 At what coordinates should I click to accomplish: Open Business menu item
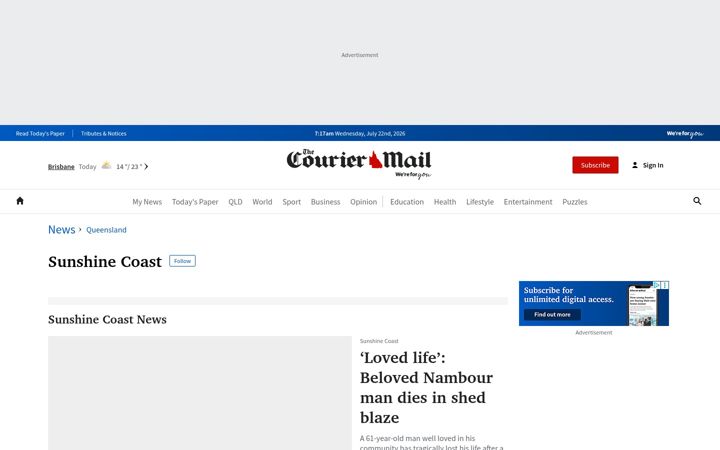tap(326, 202)
